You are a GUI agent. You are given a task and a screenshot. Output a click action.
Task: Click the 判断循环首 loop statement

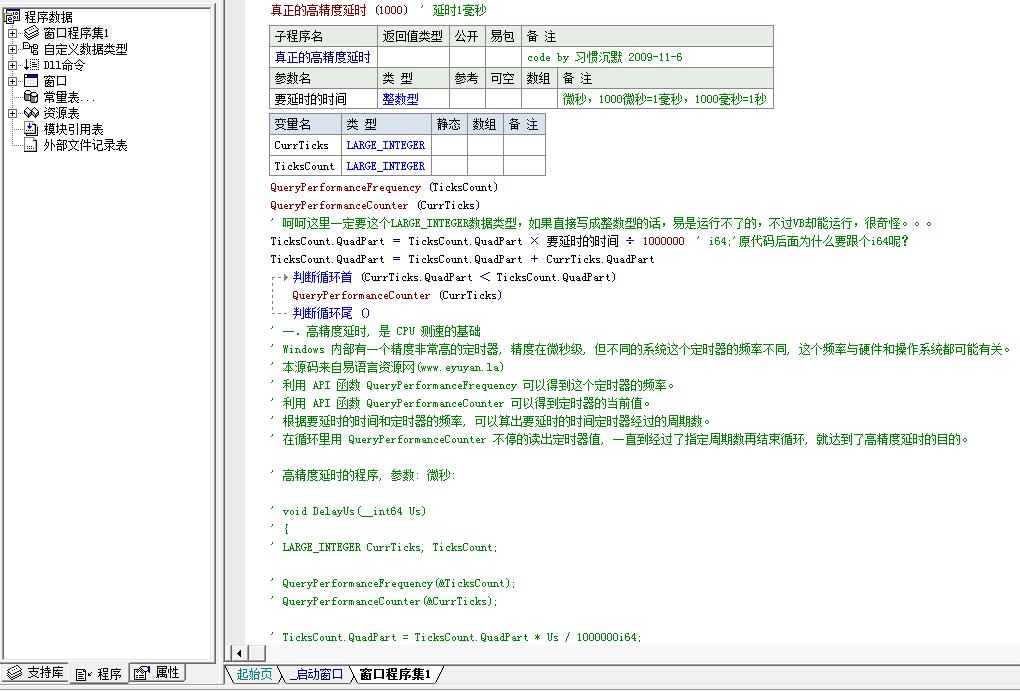[323, 277]
